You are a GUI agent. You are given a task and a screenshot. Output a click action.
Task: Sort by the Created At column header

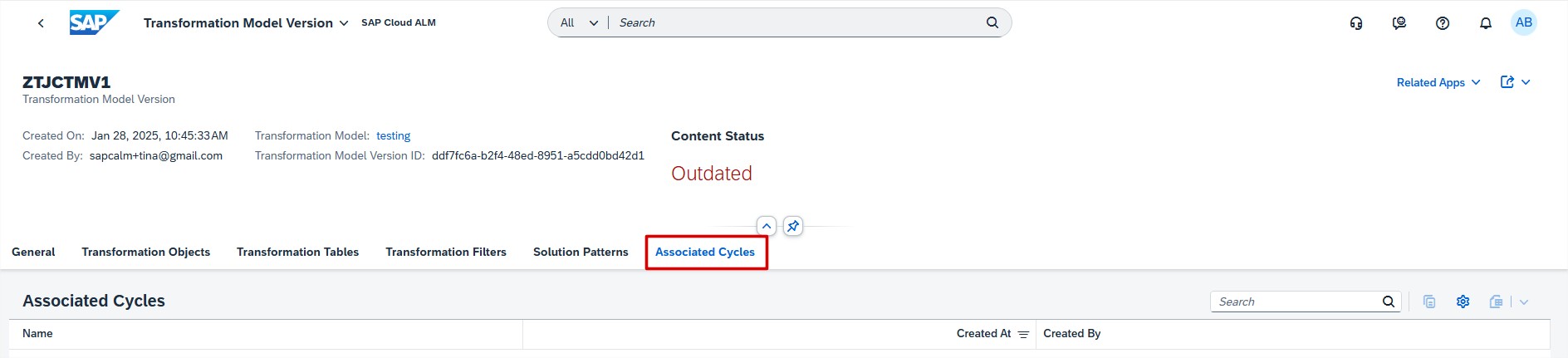[984, 333]
